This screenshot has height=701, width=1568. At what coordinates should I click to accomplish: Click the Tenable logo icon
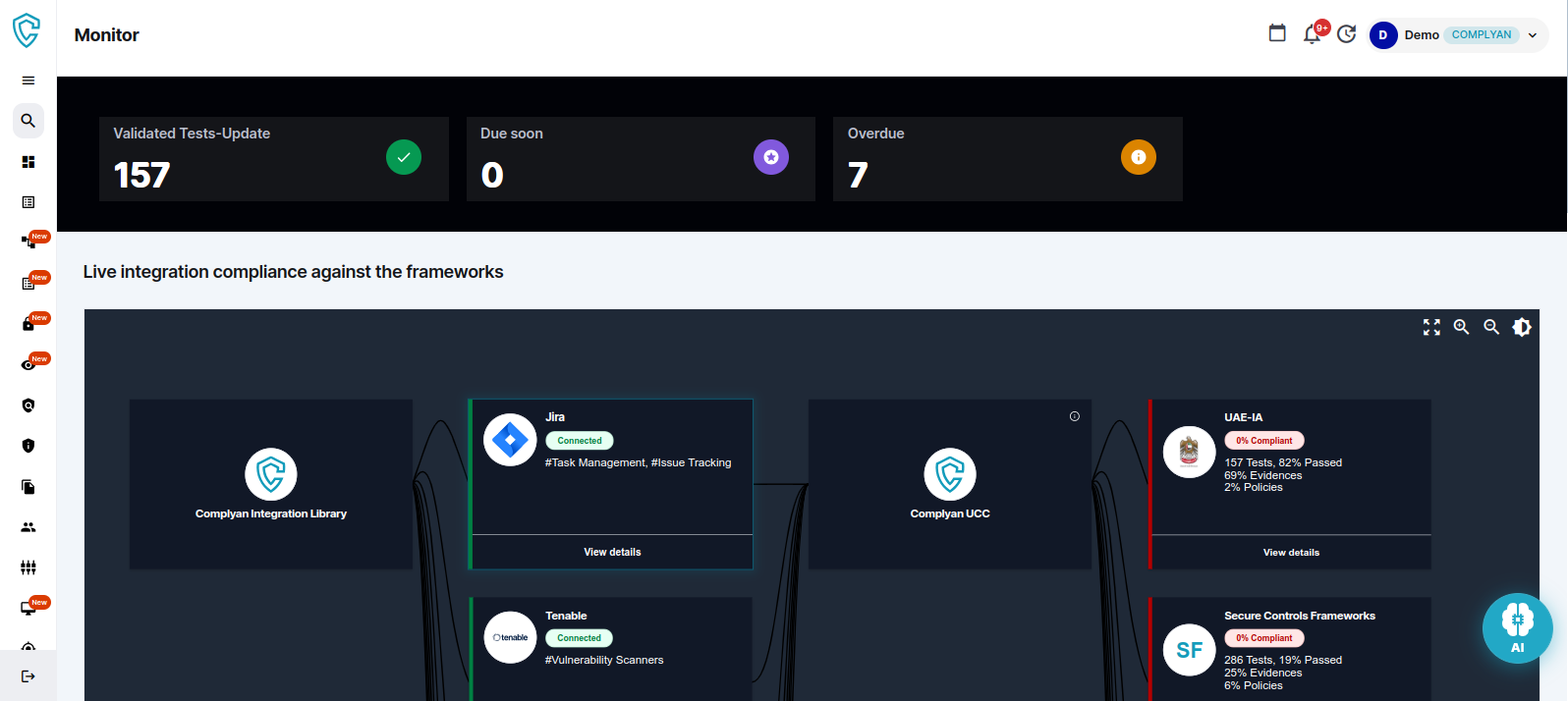point(510,637)
